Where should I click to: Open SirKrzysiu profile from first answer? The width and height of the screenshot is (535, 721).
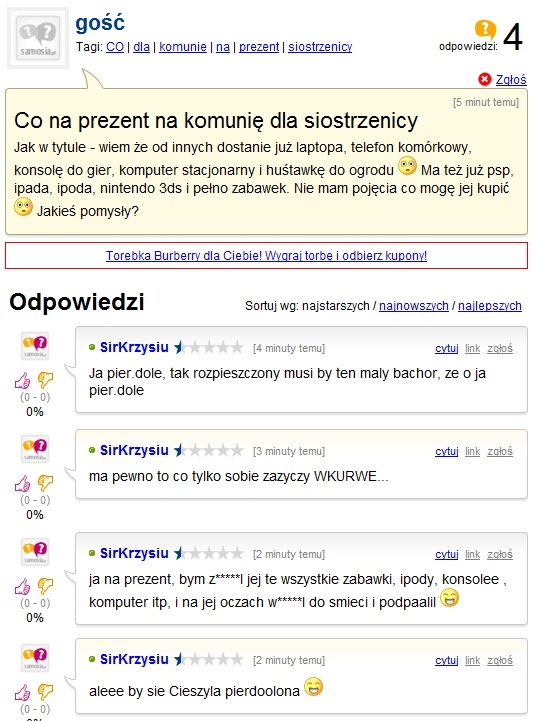(x=134, y=347)
